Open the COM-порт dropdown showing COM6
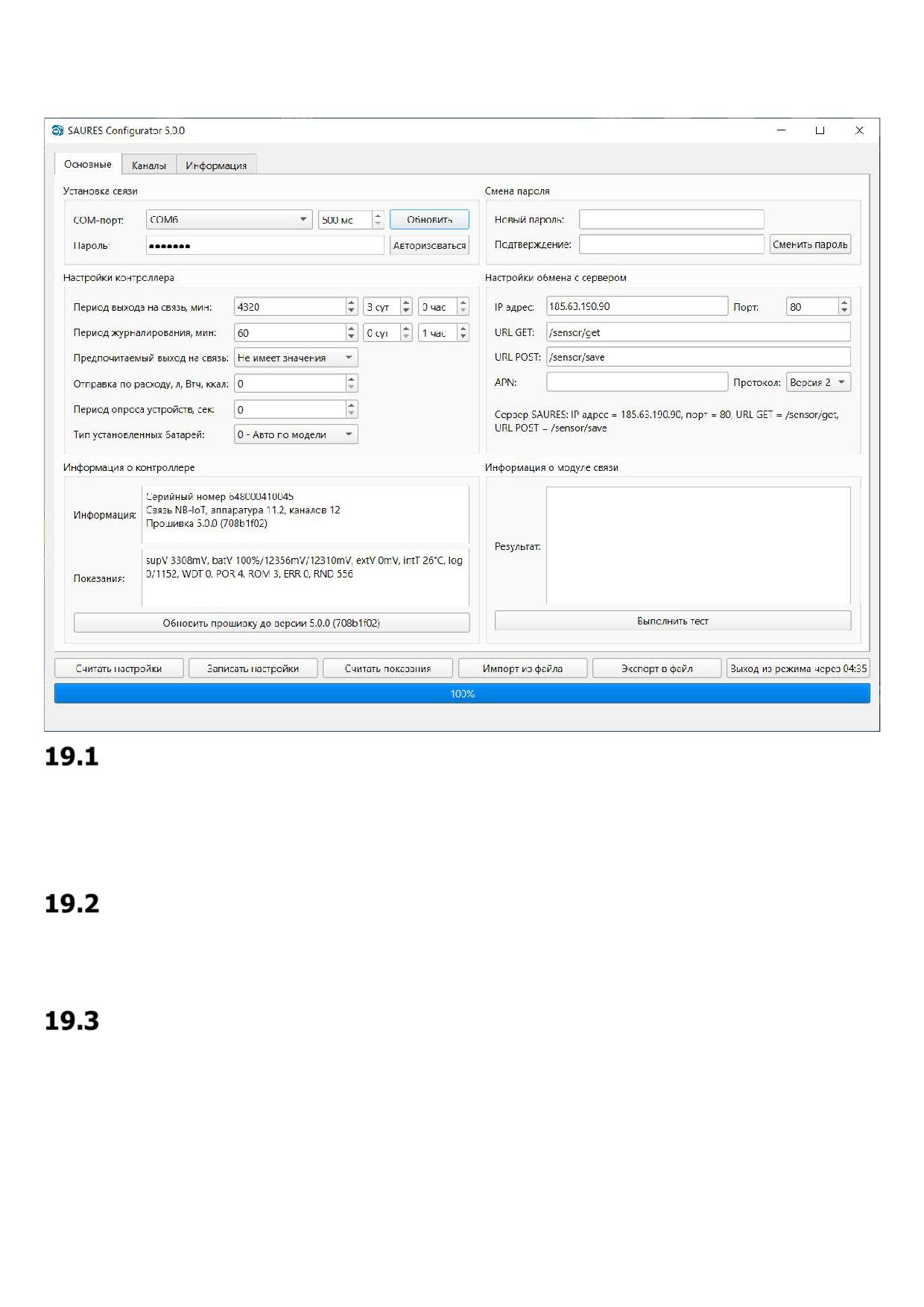Screen dimensions: 924x1307 tap(229, 220)
